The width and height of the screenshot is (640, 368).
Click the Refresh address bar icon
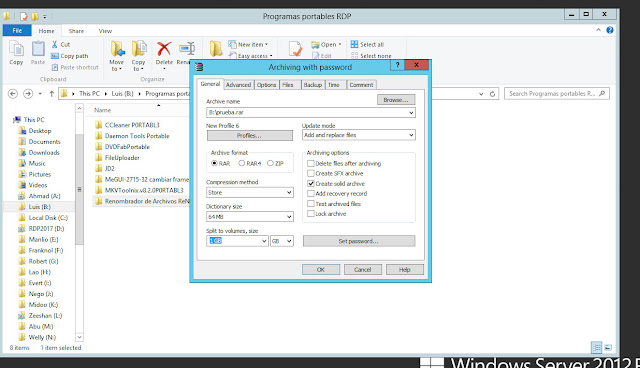pos(492,94)
